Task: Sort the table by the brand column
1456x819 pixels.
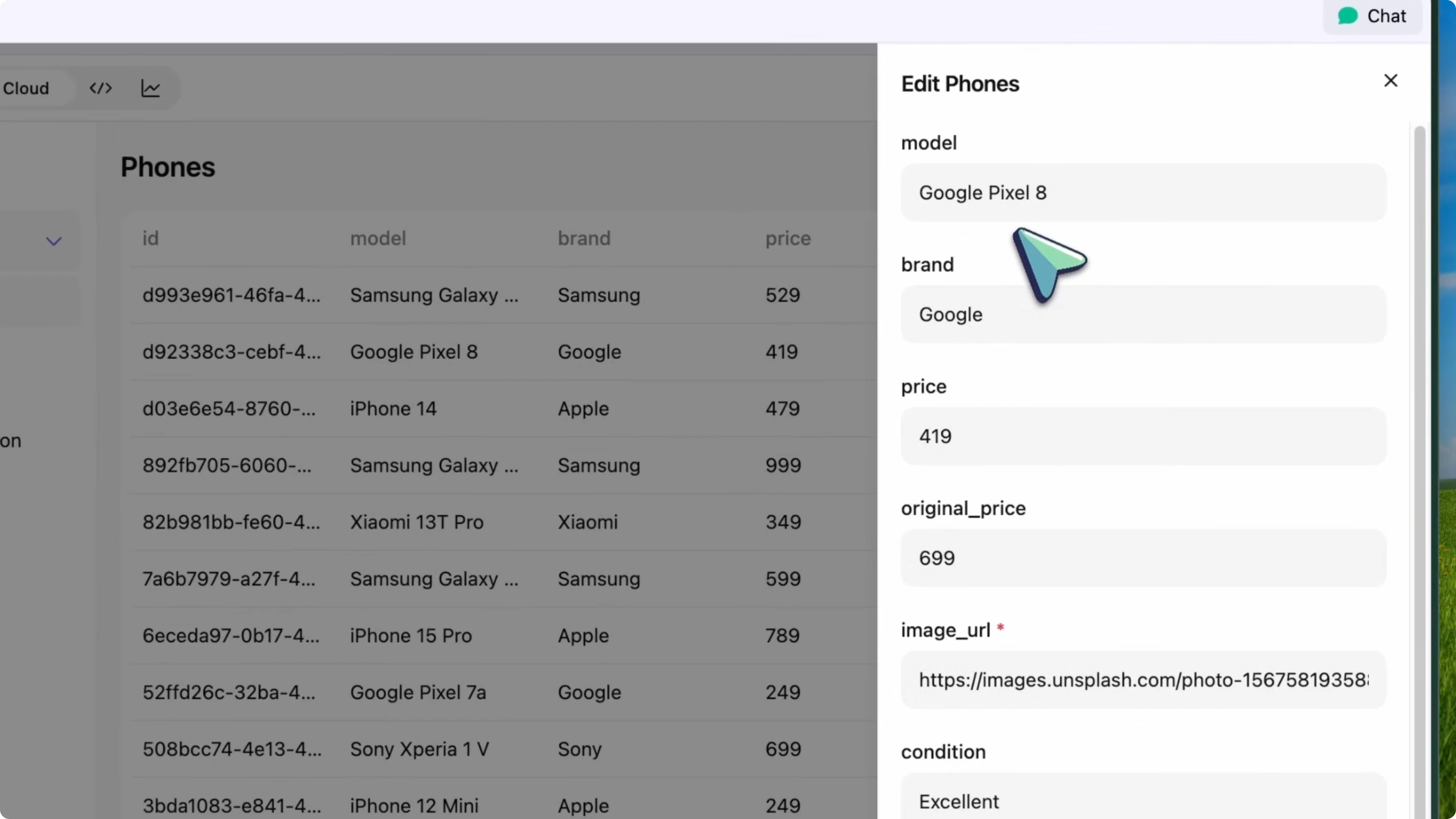Action: (x=584, y=239)
